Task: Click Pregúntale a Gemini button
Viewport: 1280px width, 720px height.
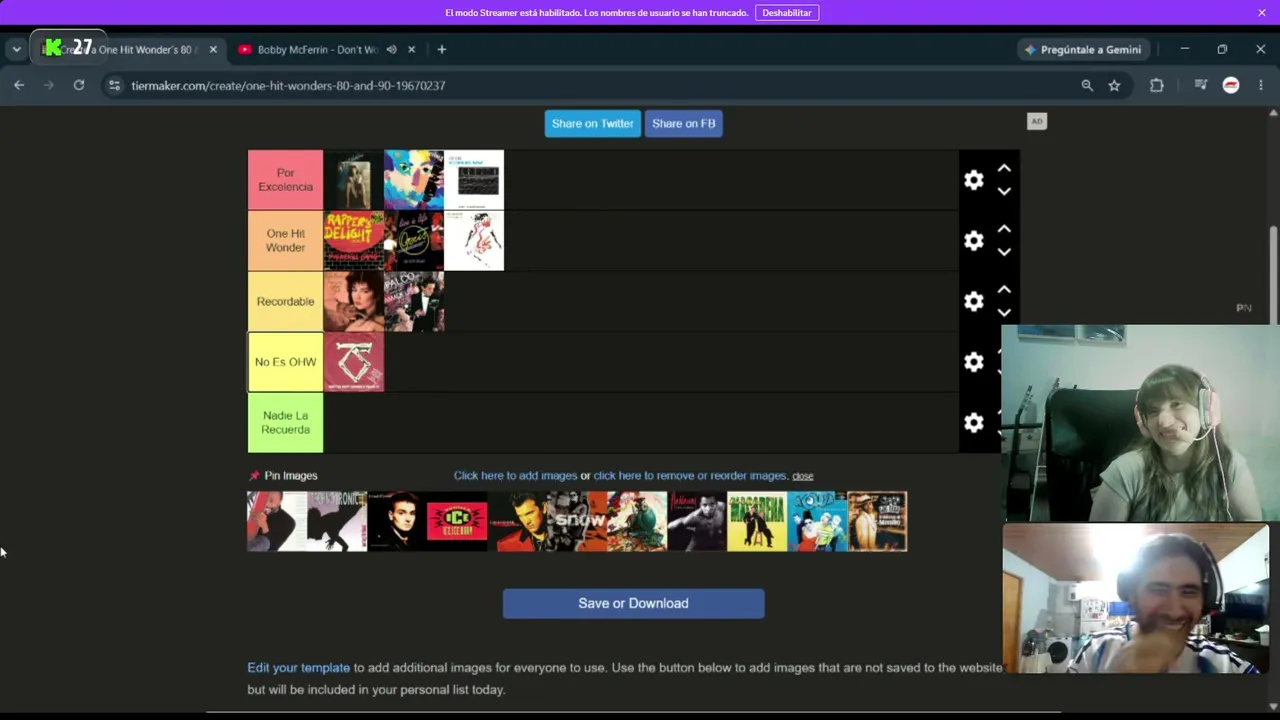Action: click(x=1082, y=49)
